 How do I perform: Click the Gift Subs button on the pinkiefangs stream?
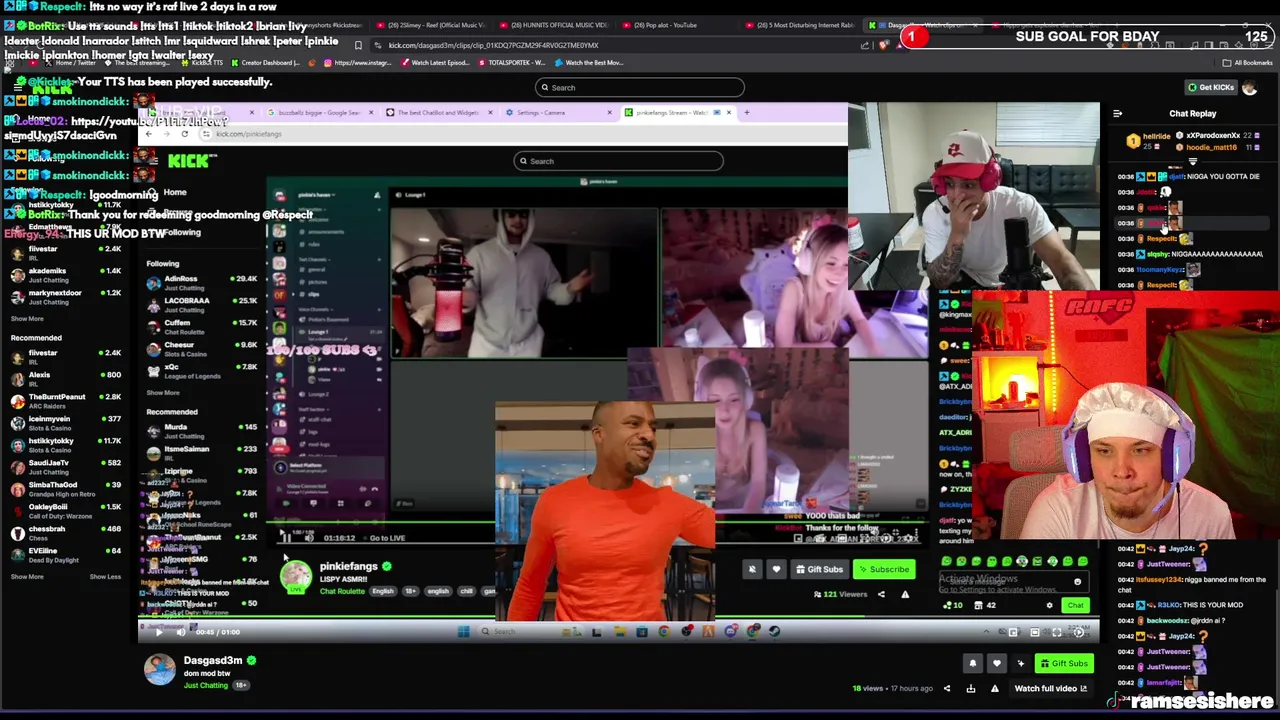click(x=819, y=569)
